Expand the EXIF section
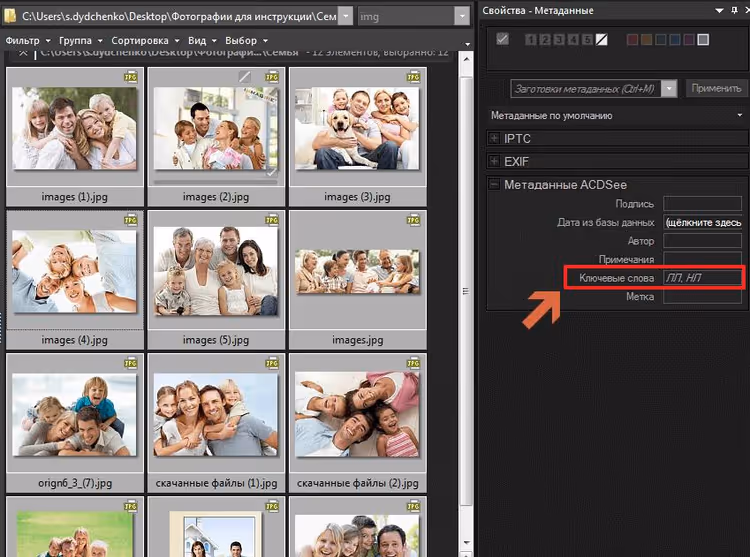The height and width of the screenshot is (557, 750). tap(495, 161)
